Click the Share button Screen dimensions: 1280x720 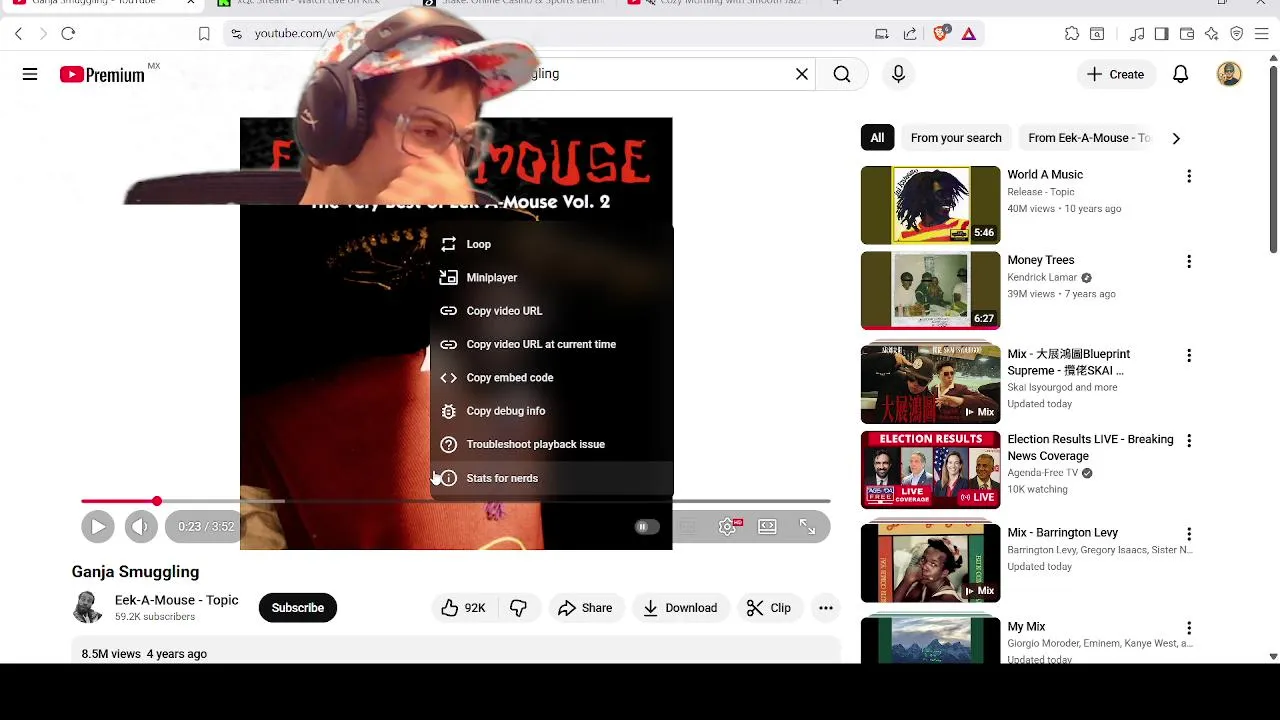click(585, 608)
